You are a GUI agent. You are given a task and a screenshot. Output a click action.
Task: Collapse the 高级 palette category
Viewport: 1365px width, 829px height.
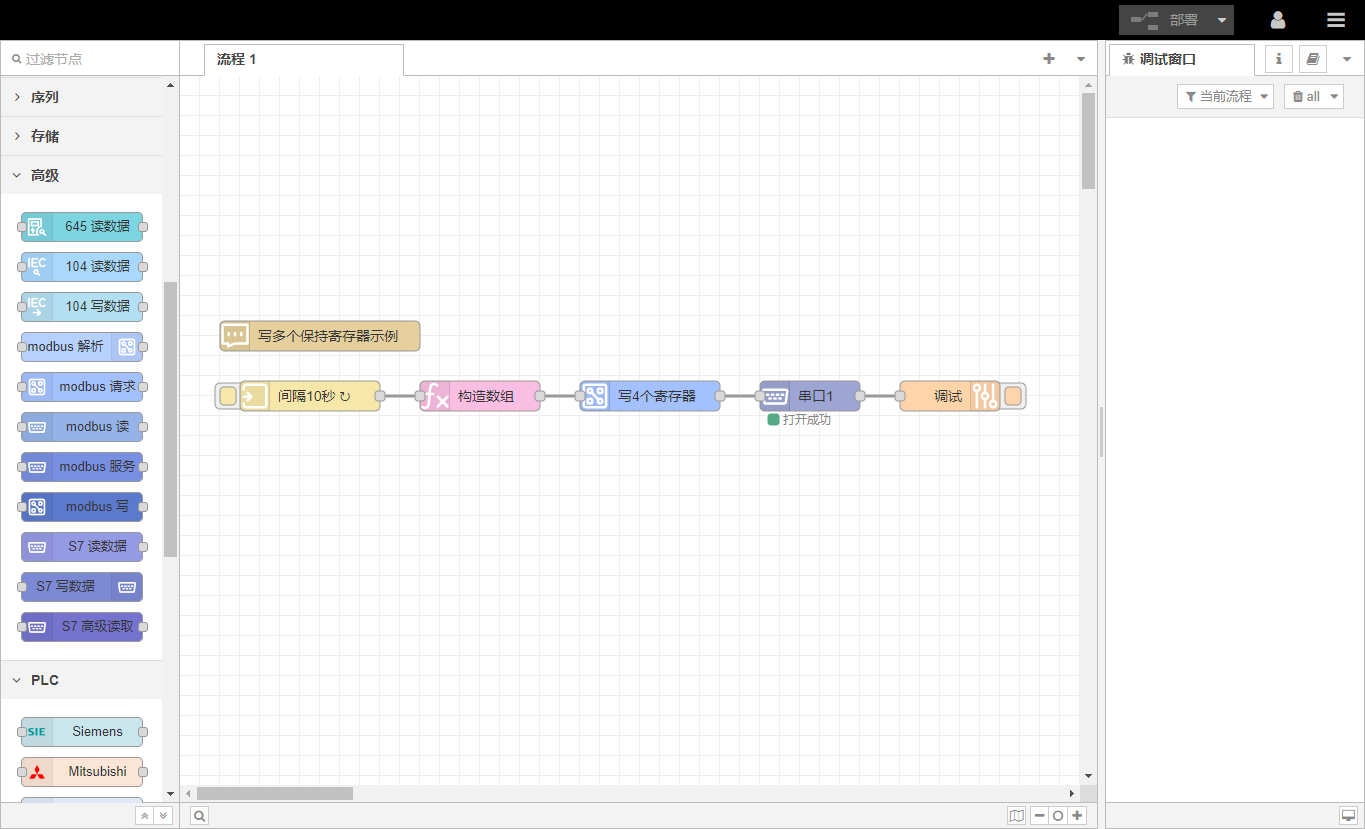click(x=45, y=175)
